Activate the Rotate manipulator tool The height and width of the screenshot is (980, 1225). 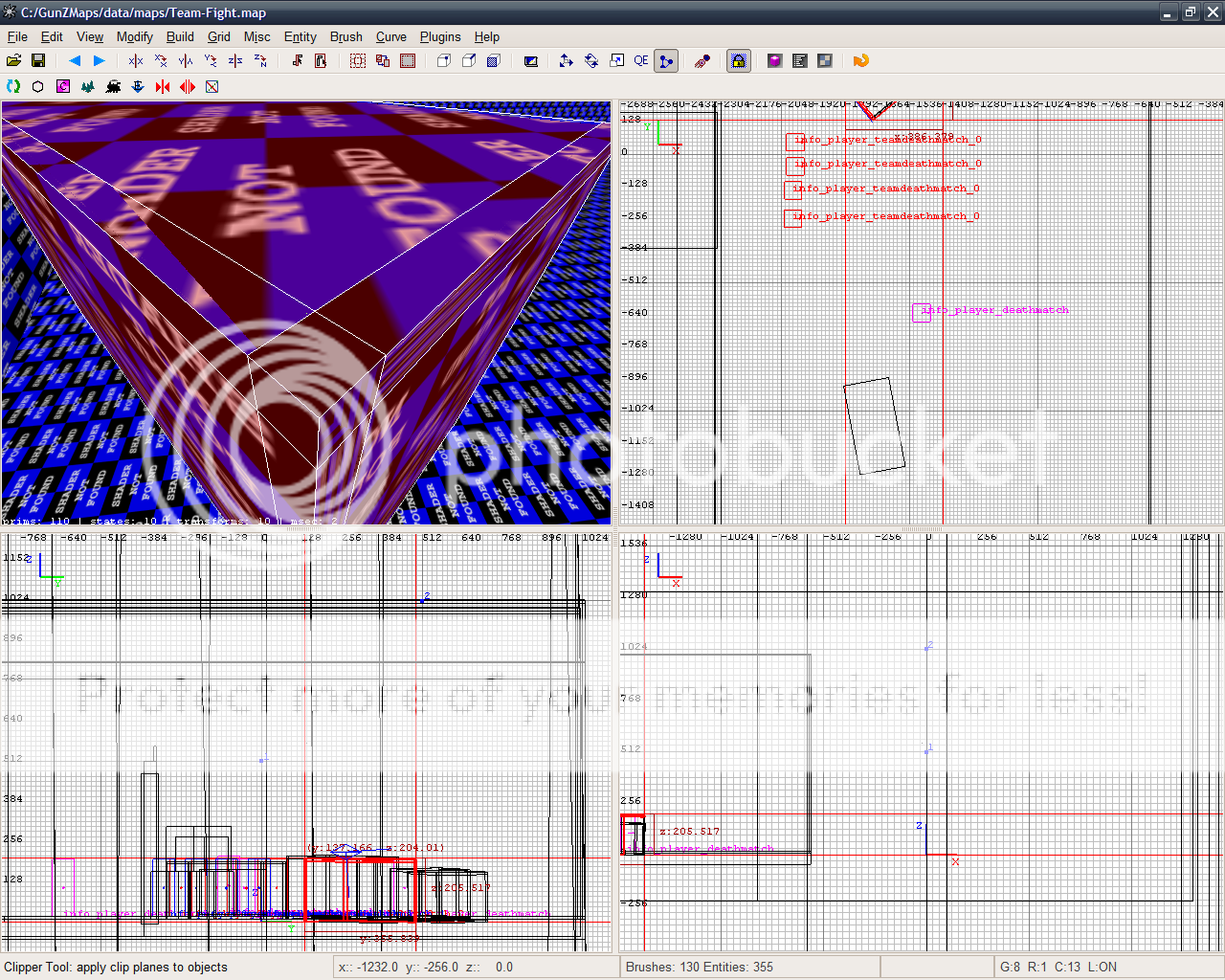tap(591, 60)
